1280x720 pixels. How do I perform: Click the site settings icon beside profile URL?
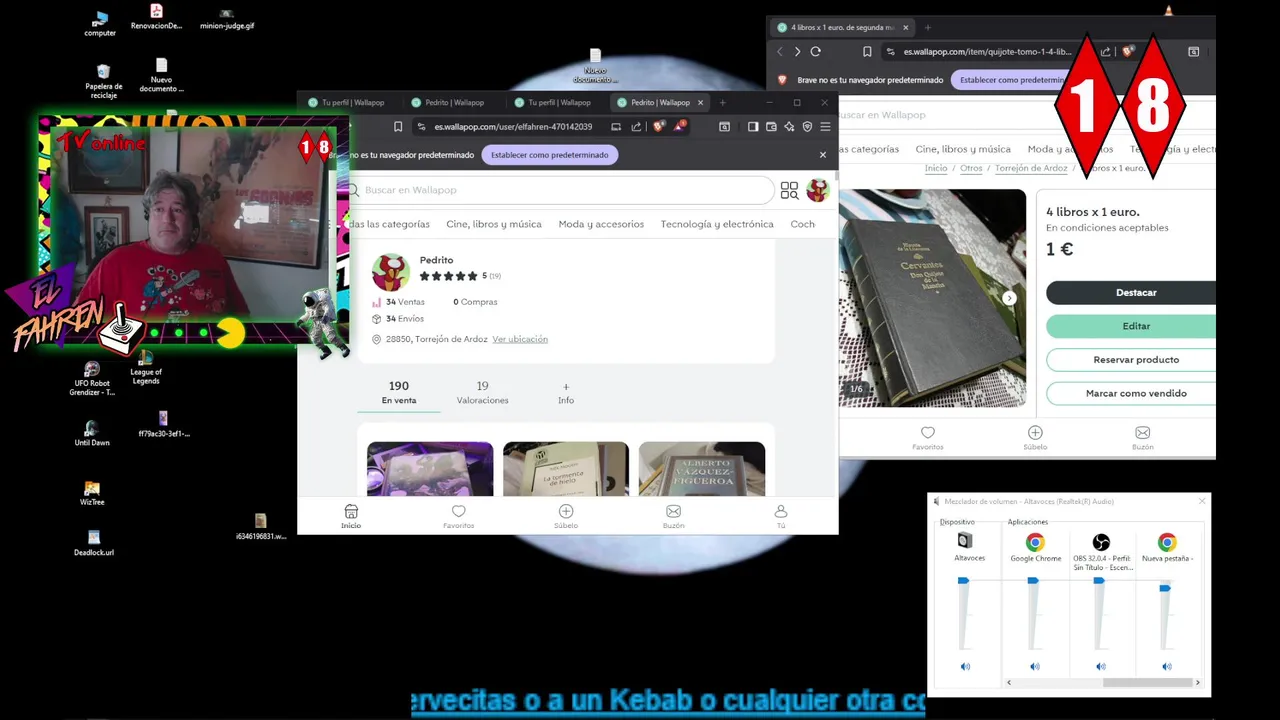click(x=422, y=127)
